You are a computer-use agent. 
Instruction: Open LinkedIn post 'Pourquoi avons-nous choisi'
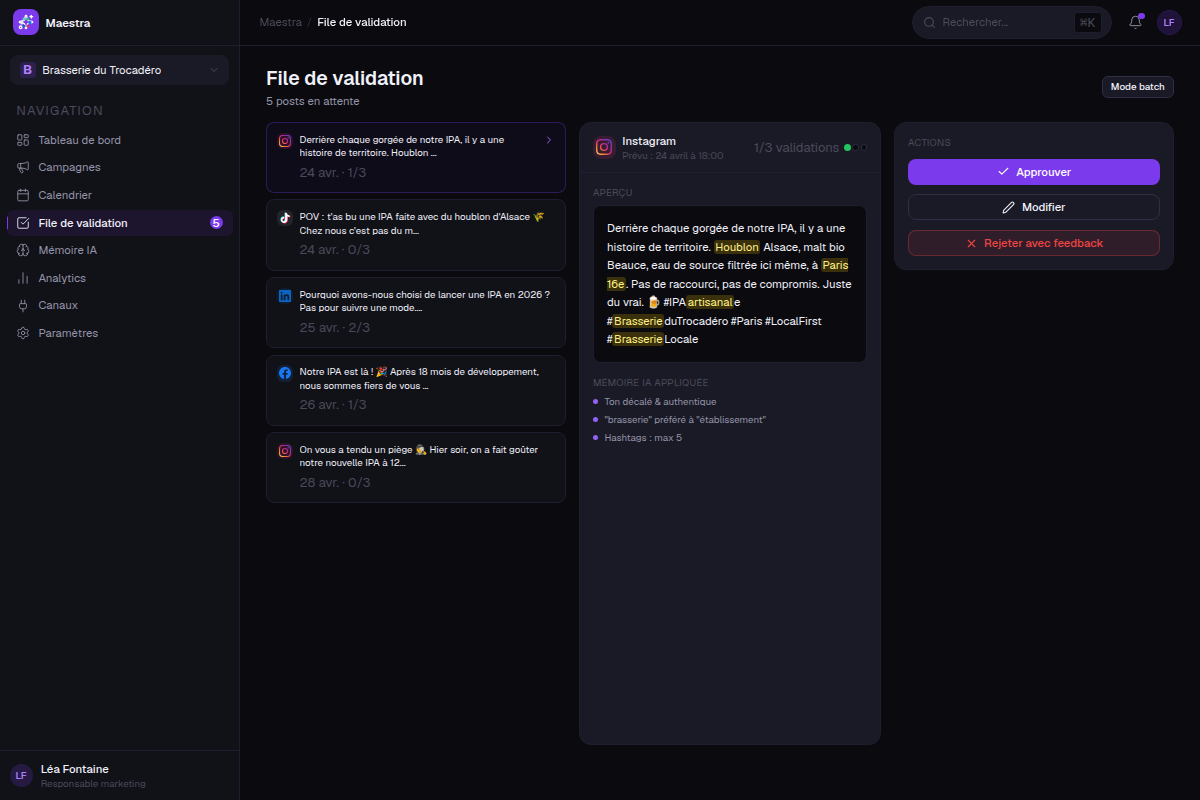(416, 312)
